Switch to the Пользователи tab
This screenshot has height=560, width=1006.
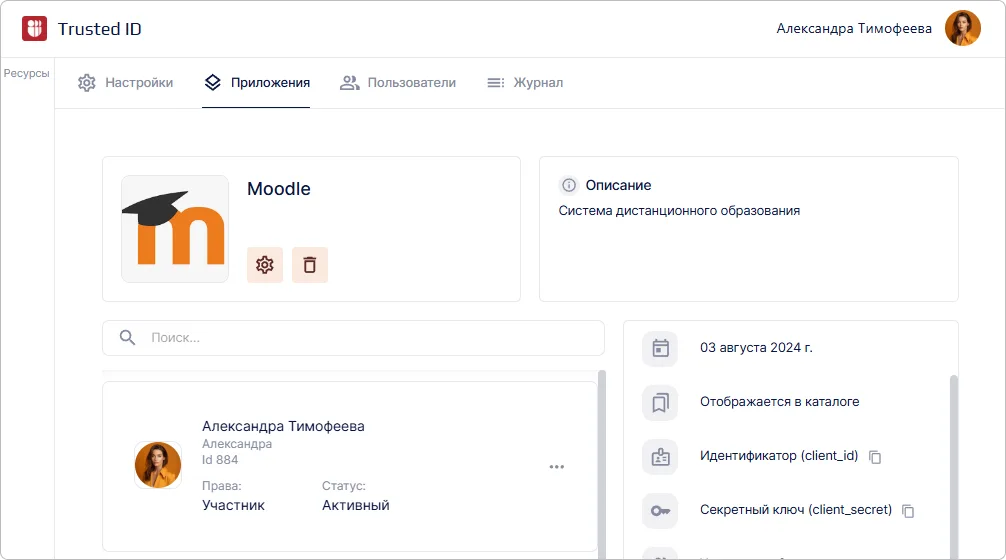point(398,83)
